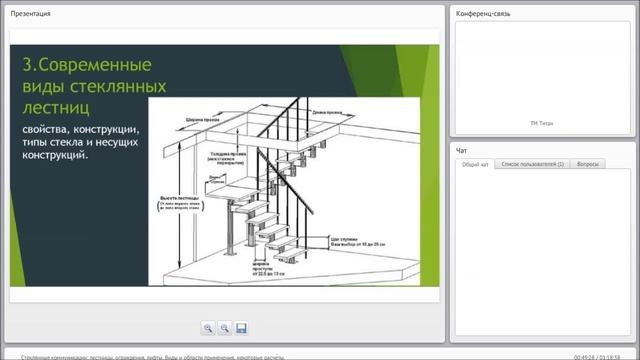Zoom out of the presentation slide
Screen dimensions: 640x360
(x=224, y=328)
